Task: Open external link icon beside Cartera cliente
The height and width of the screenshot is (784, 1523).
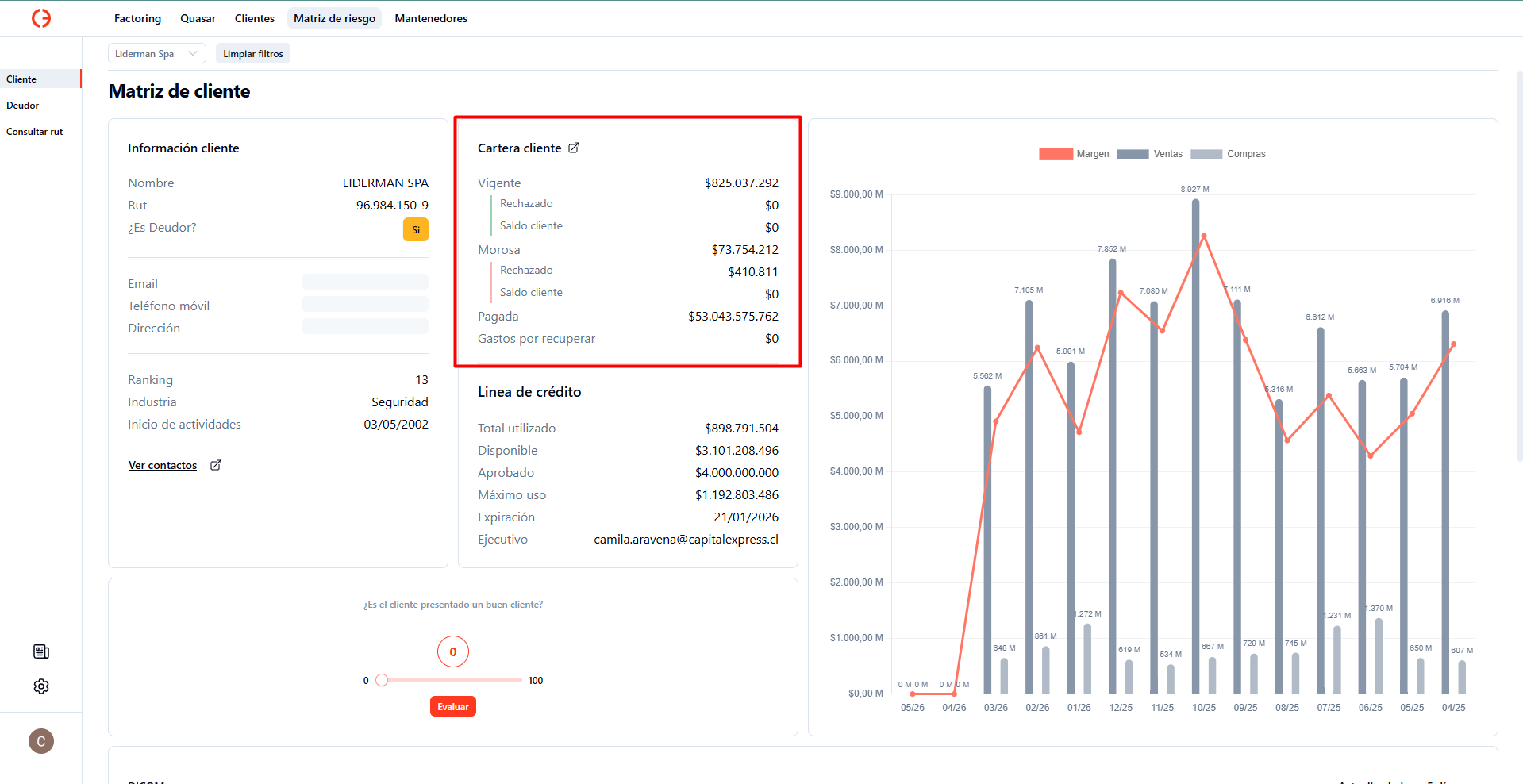Action: click(574, 148)
